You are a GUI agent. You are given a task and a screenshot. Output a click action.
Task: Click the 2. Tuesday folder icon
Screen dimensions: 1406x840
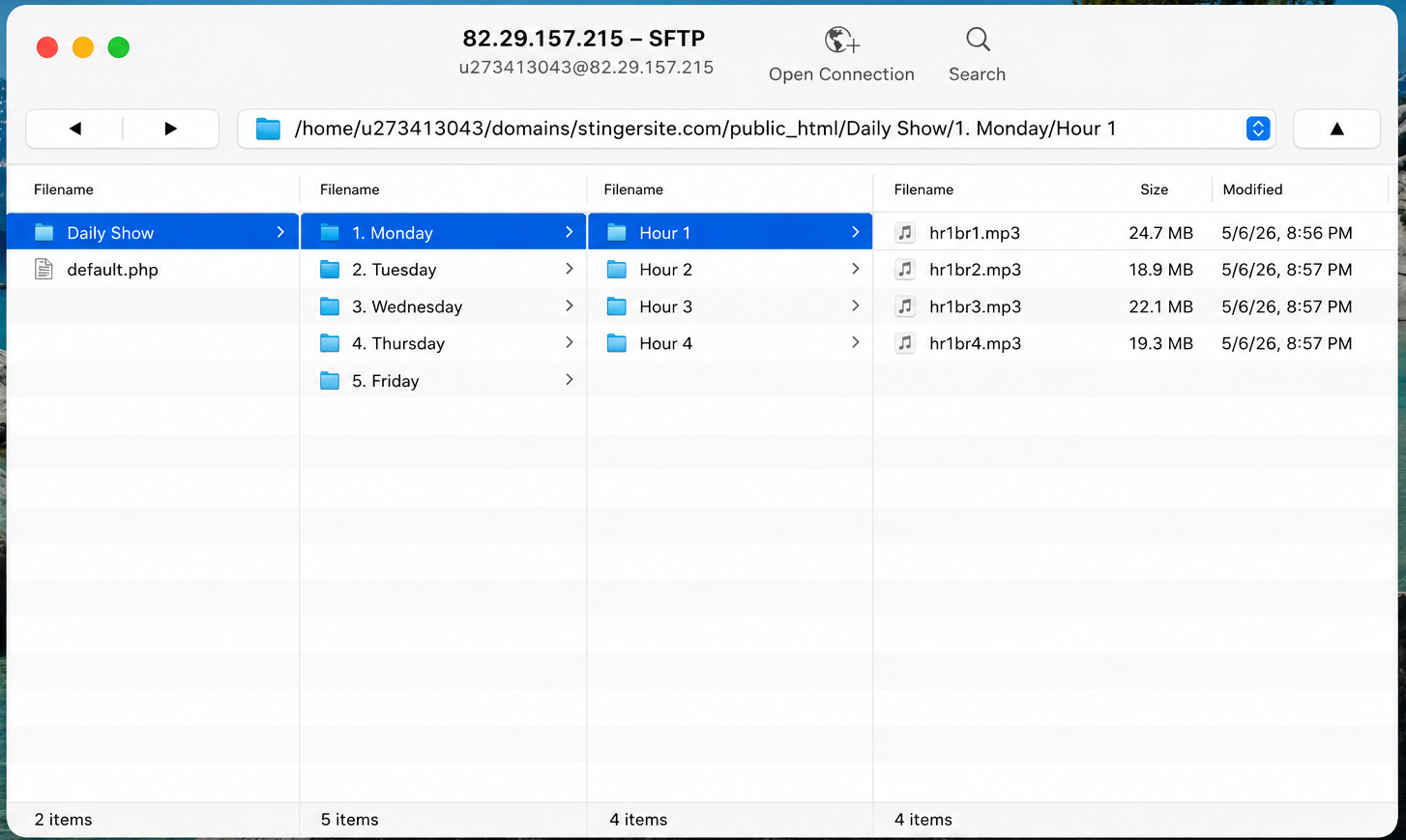click(330, 269)
